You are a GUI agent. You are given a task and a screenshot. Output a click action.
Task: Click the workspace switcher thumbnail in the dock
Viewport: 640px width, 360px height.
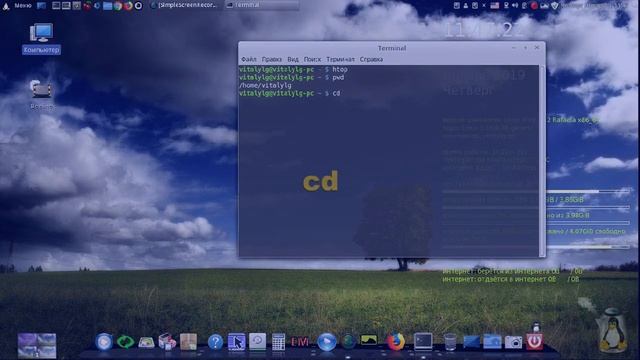37,345
